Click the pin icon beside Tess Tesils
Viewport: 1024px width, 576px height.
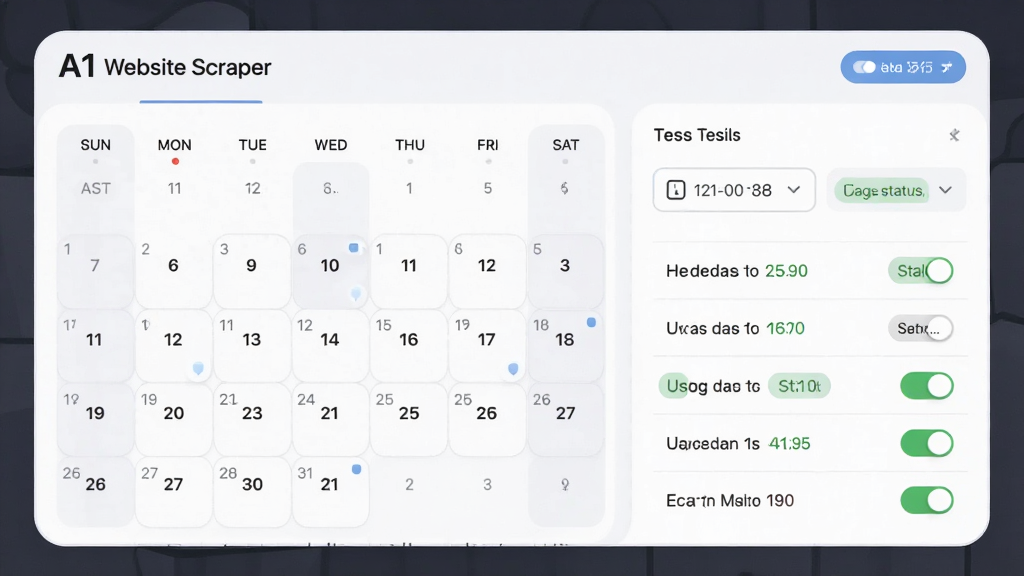click(x=954, y=135)
